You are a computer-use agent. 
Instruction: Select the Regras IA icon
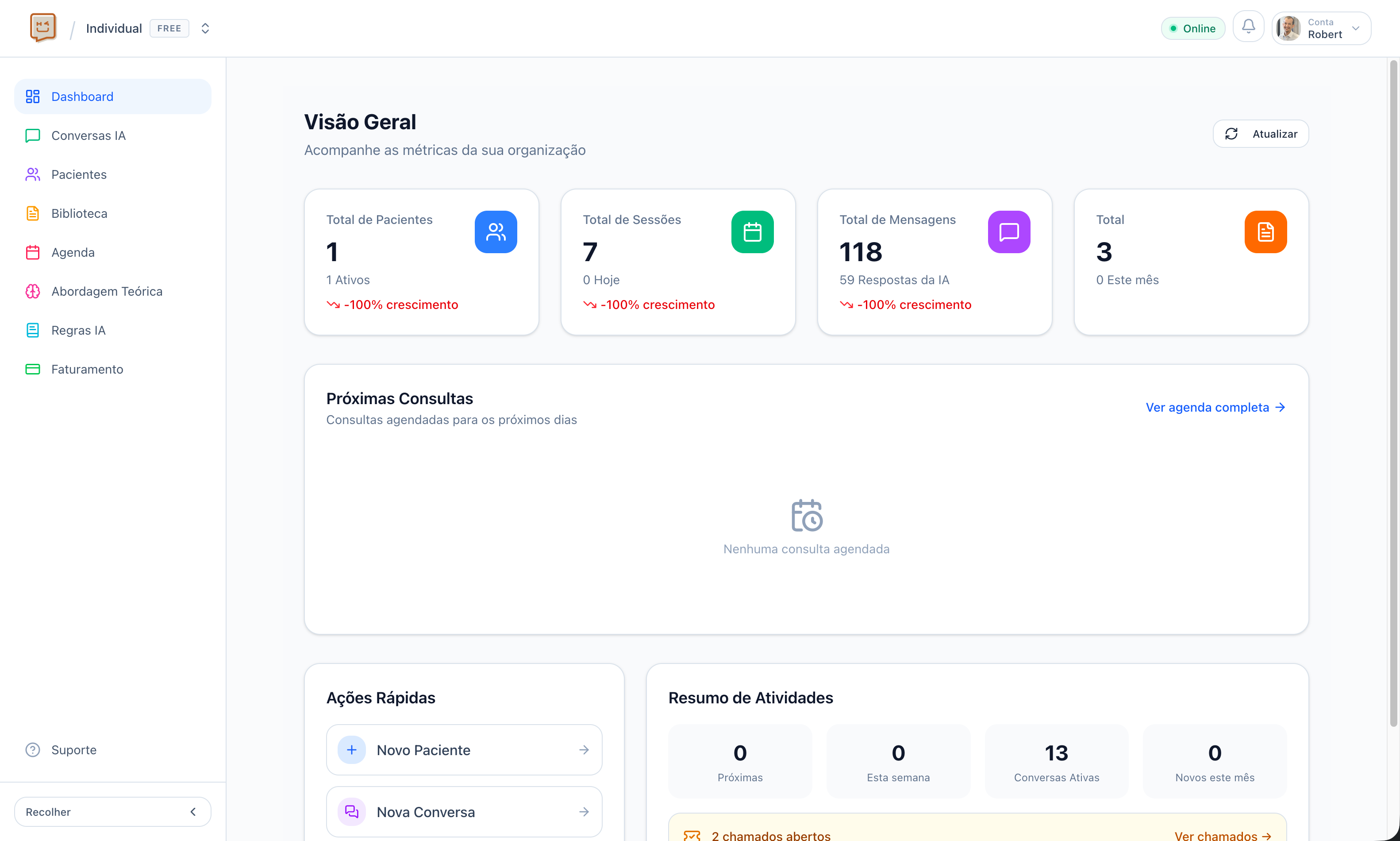[32, 330]
